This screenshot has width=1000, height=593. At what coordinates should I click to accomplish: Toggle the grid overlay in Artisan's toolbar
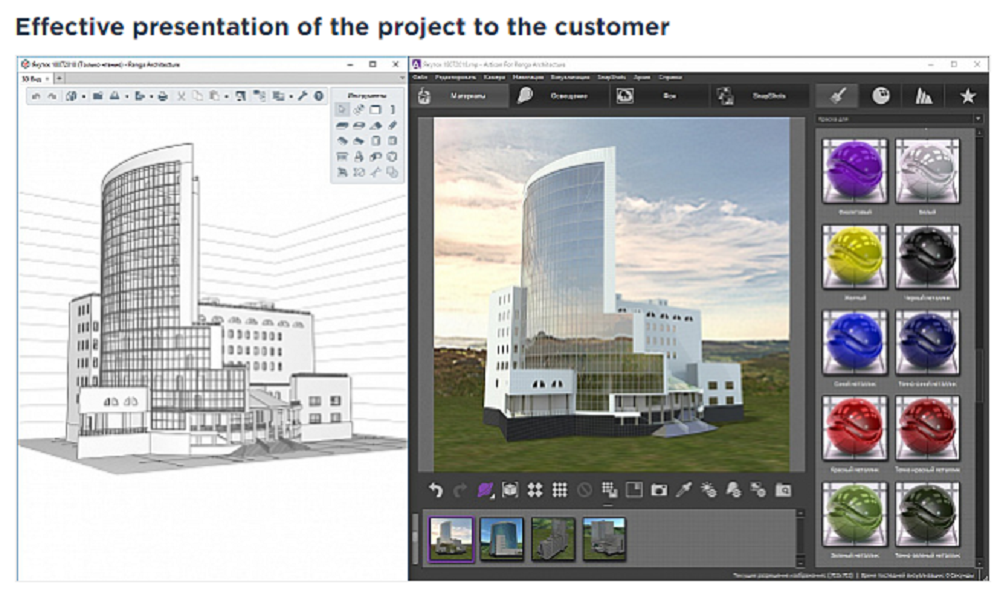pos(562,489)
